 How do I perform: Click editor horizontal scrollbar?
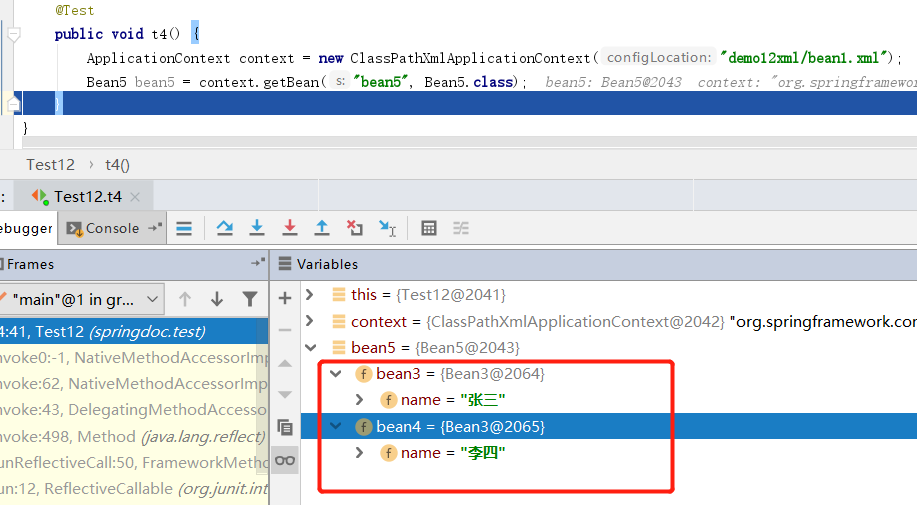coord(468,143)
